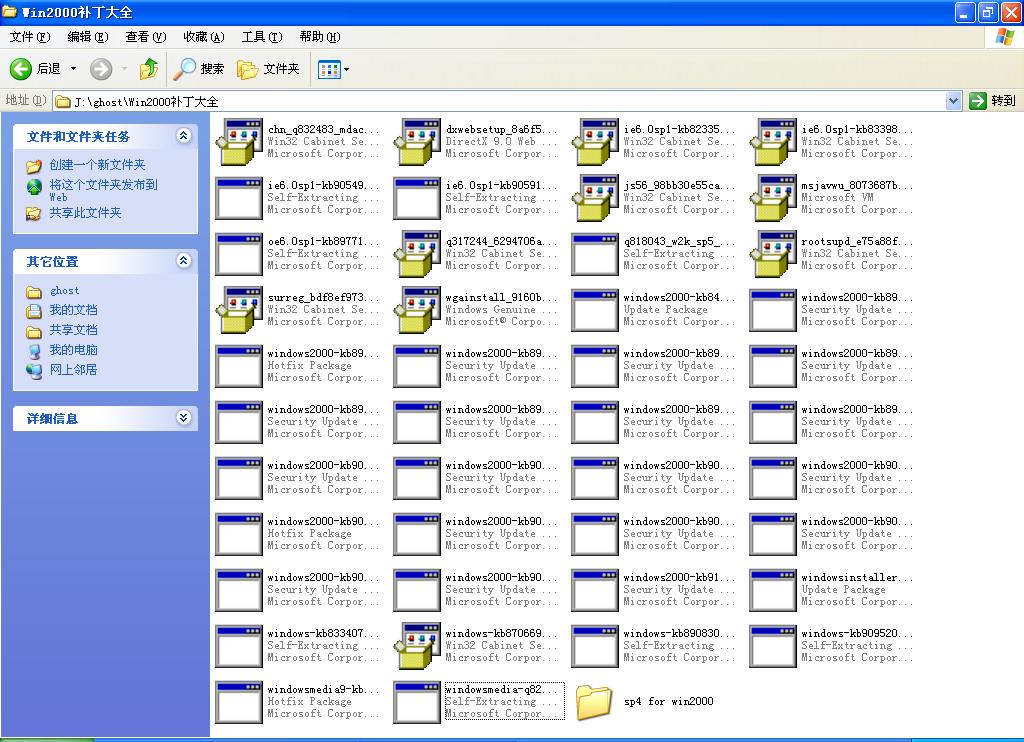Click Make a new folder link
This screenshot has width=1024, height=742.
tap(97, 165)
